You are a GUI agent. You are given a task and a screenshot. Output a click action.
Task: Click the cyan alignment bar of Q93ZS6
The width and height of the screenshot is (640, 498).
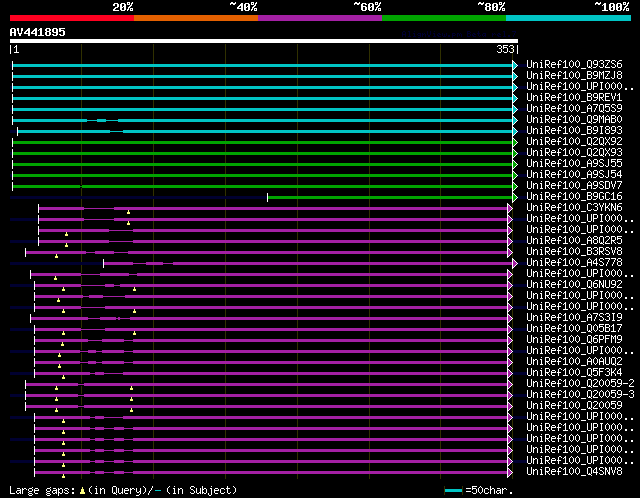(x=262, y=65)
